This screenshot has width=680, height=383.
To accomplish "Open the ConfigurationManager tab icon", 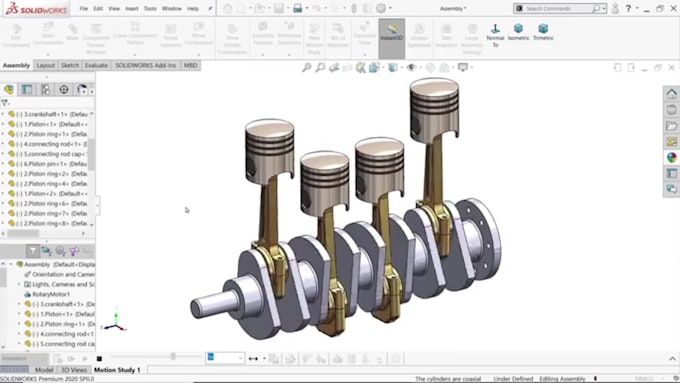I will pos(46,89).
